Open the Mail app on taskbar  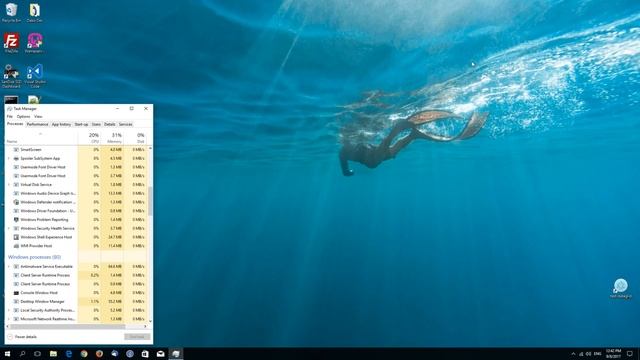(x=160, y=354)
